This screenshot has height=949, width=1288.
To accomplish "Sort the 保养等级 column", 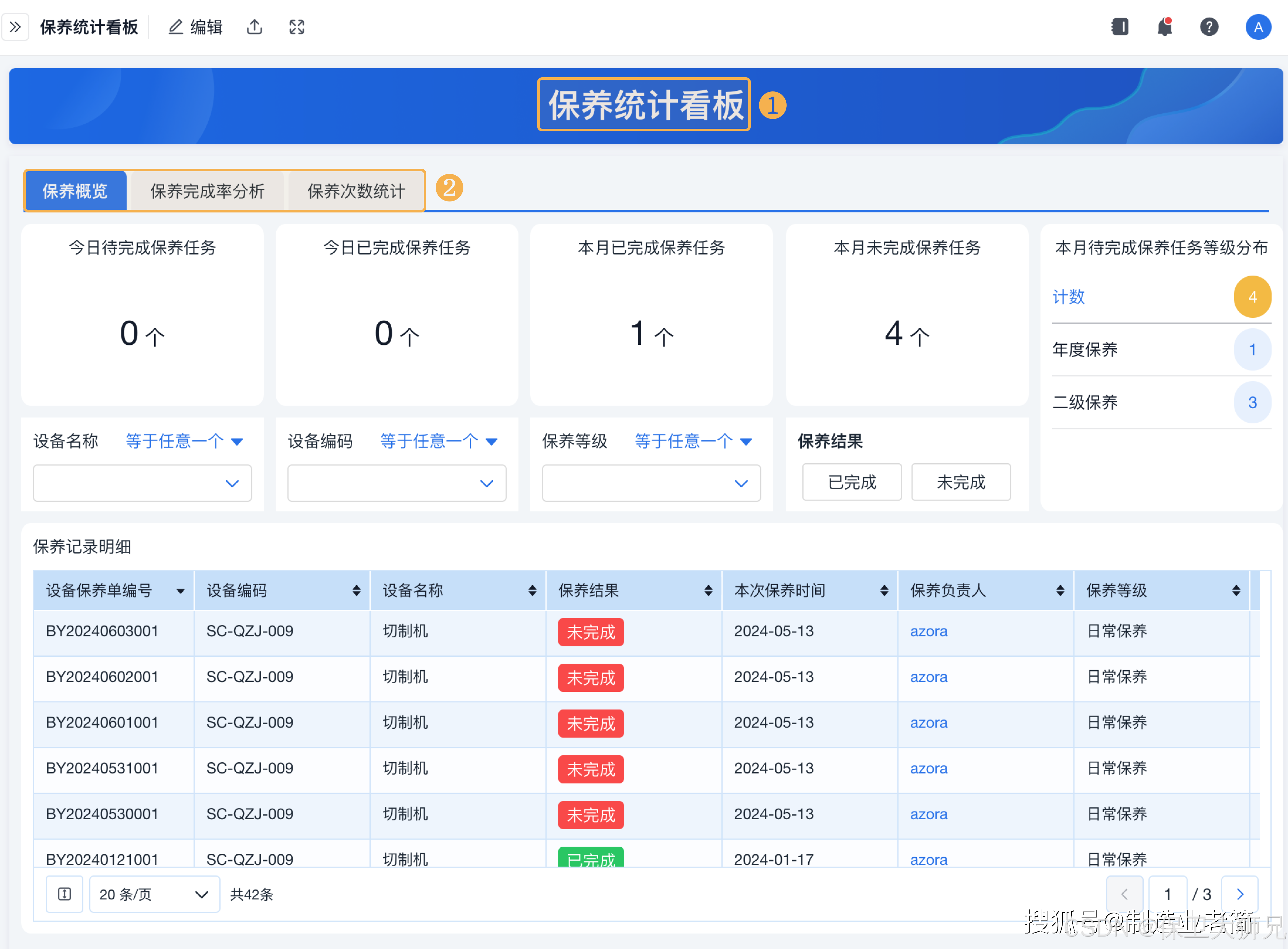I will (x=1236, y=590).
